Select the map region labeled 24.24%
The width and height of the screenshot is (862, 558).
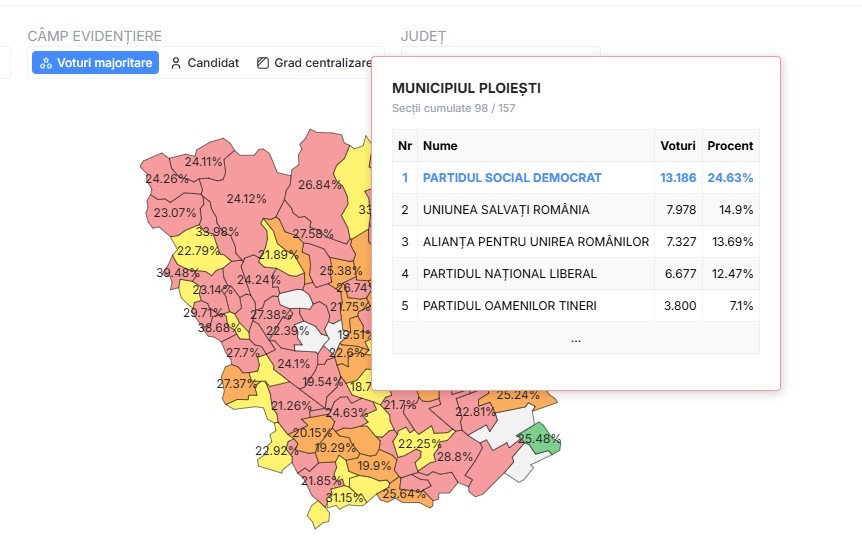258,279
